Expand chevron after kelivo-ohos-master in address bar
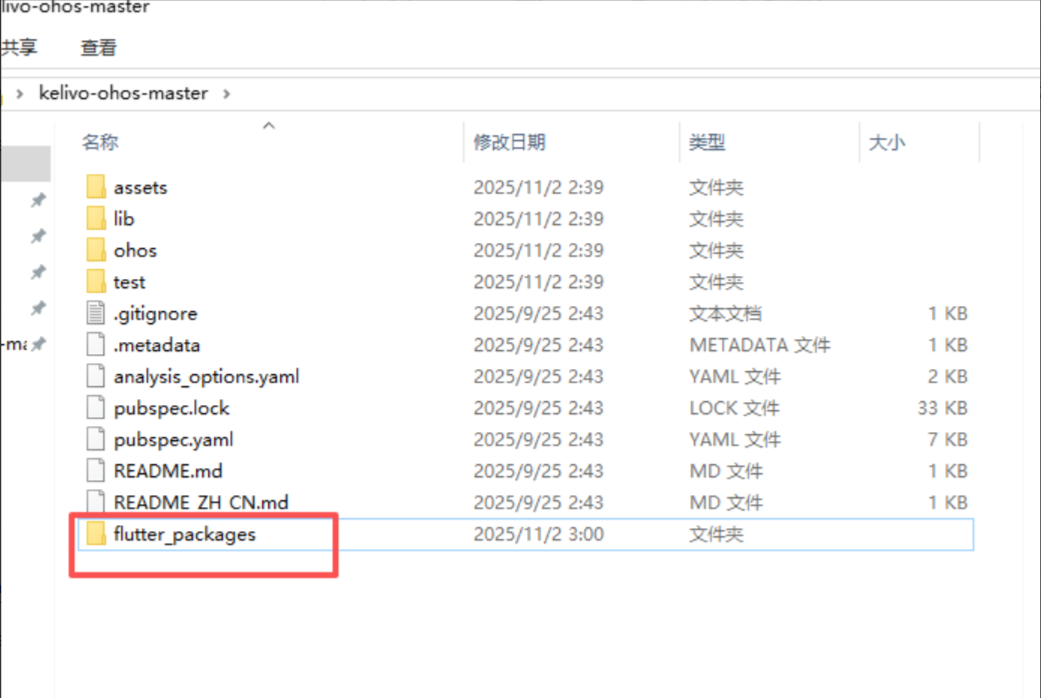 pos(227,93)
